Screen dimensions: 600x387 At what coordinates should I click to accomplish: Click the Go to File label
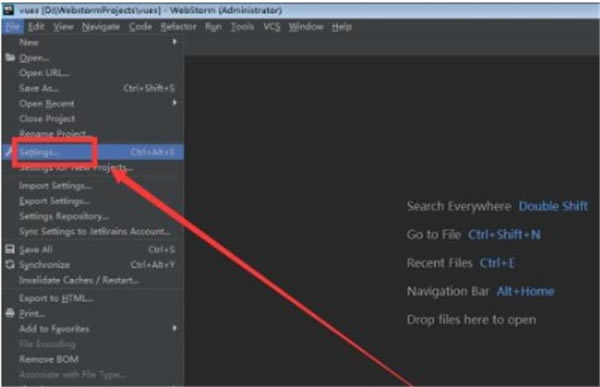coord(434,234)
